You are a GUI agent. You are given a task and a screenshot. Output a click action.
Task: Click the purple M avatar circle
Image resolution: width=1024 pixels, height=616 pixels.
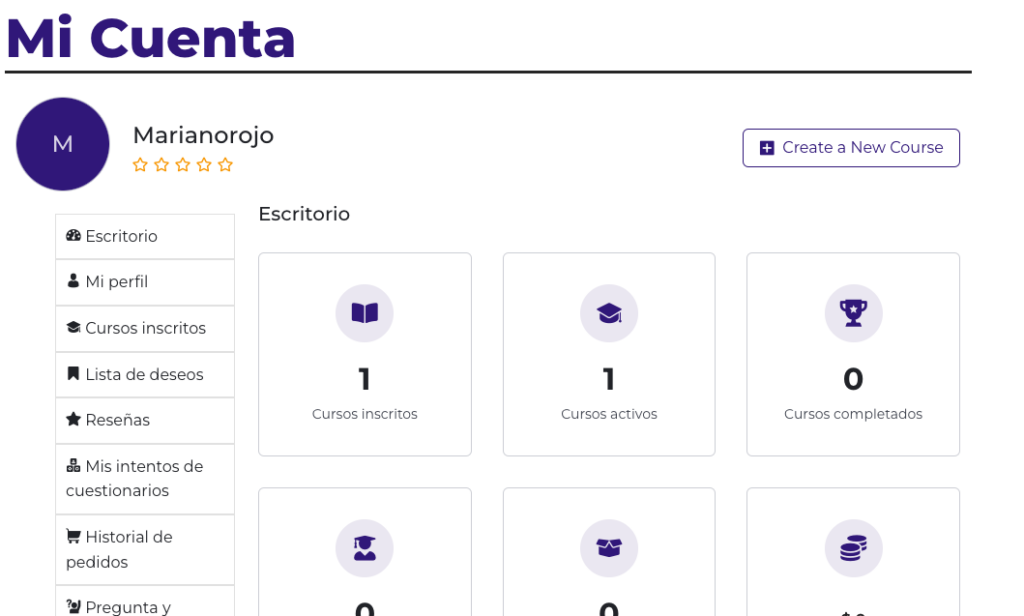(63, 144)
